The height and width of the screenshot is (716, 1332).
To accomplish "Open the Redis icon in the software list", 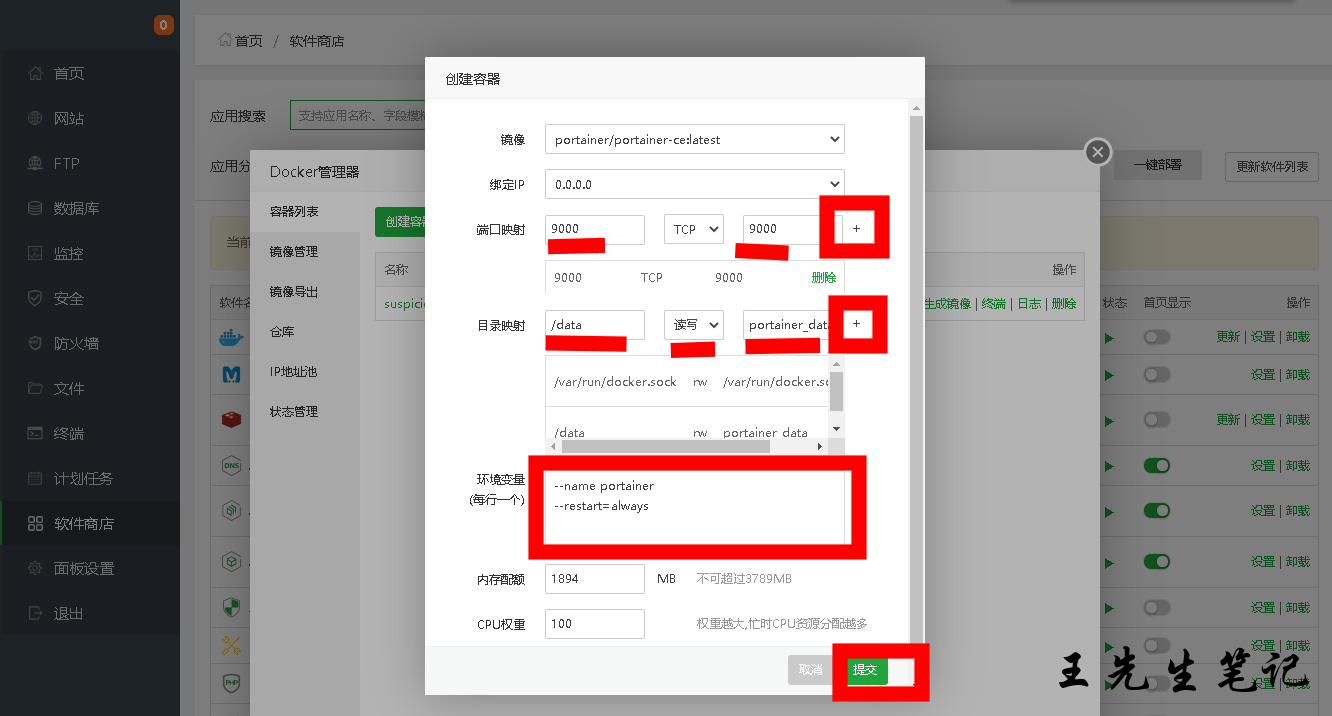I will tap(232, 418).
